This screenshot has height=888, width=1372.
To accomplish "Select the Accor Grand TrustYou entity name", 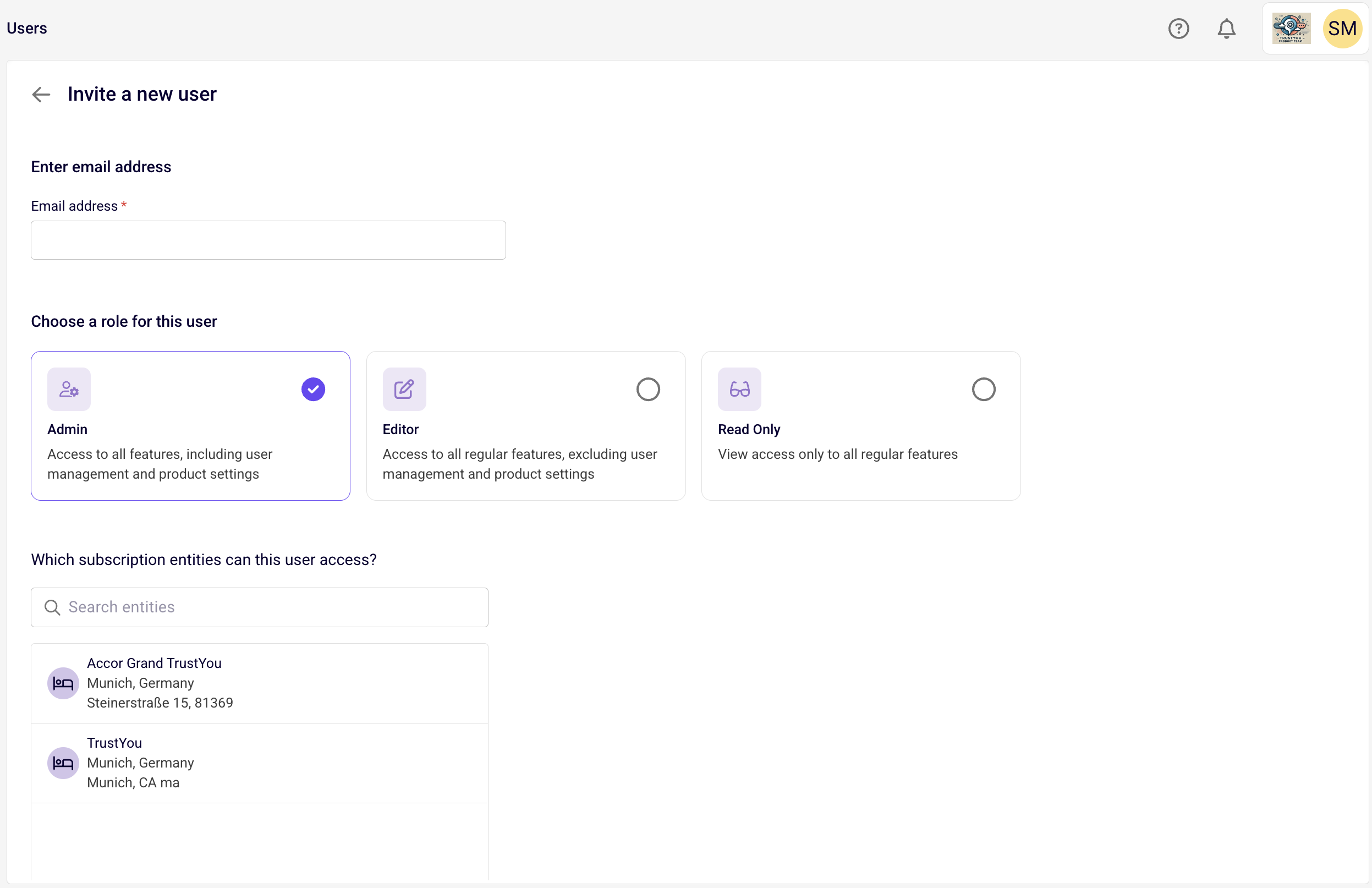I will (154, 663).
